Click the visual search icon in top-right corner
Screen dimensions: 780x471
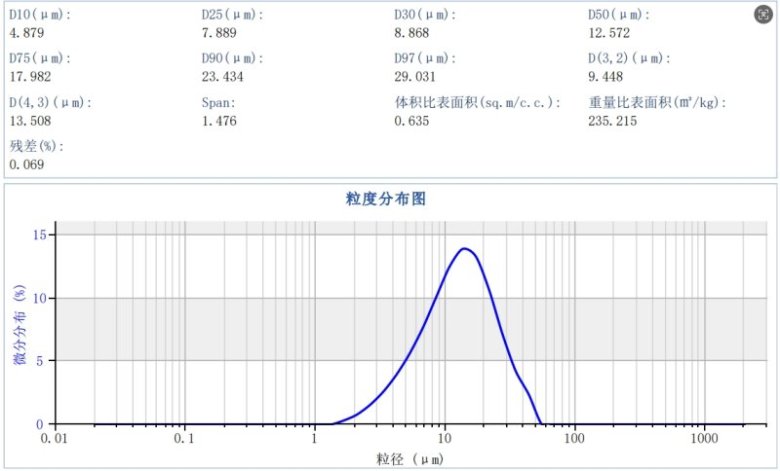[763, 14]
